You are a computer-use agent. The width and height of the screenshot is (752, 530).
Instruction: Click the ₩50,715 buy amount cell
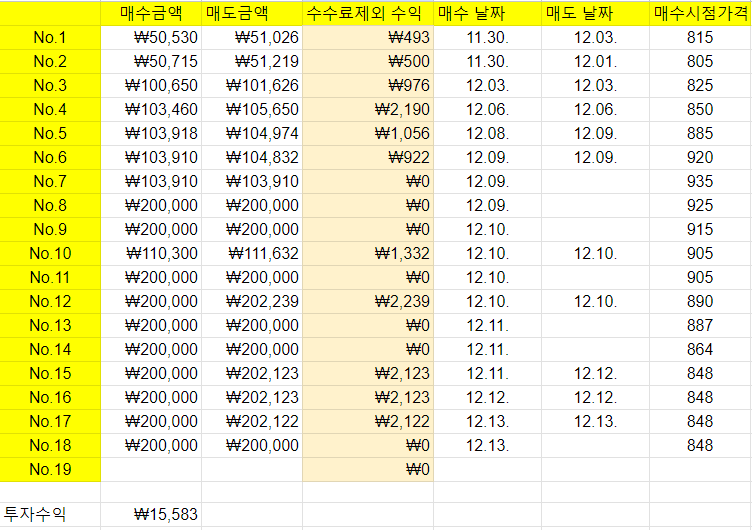151,61
